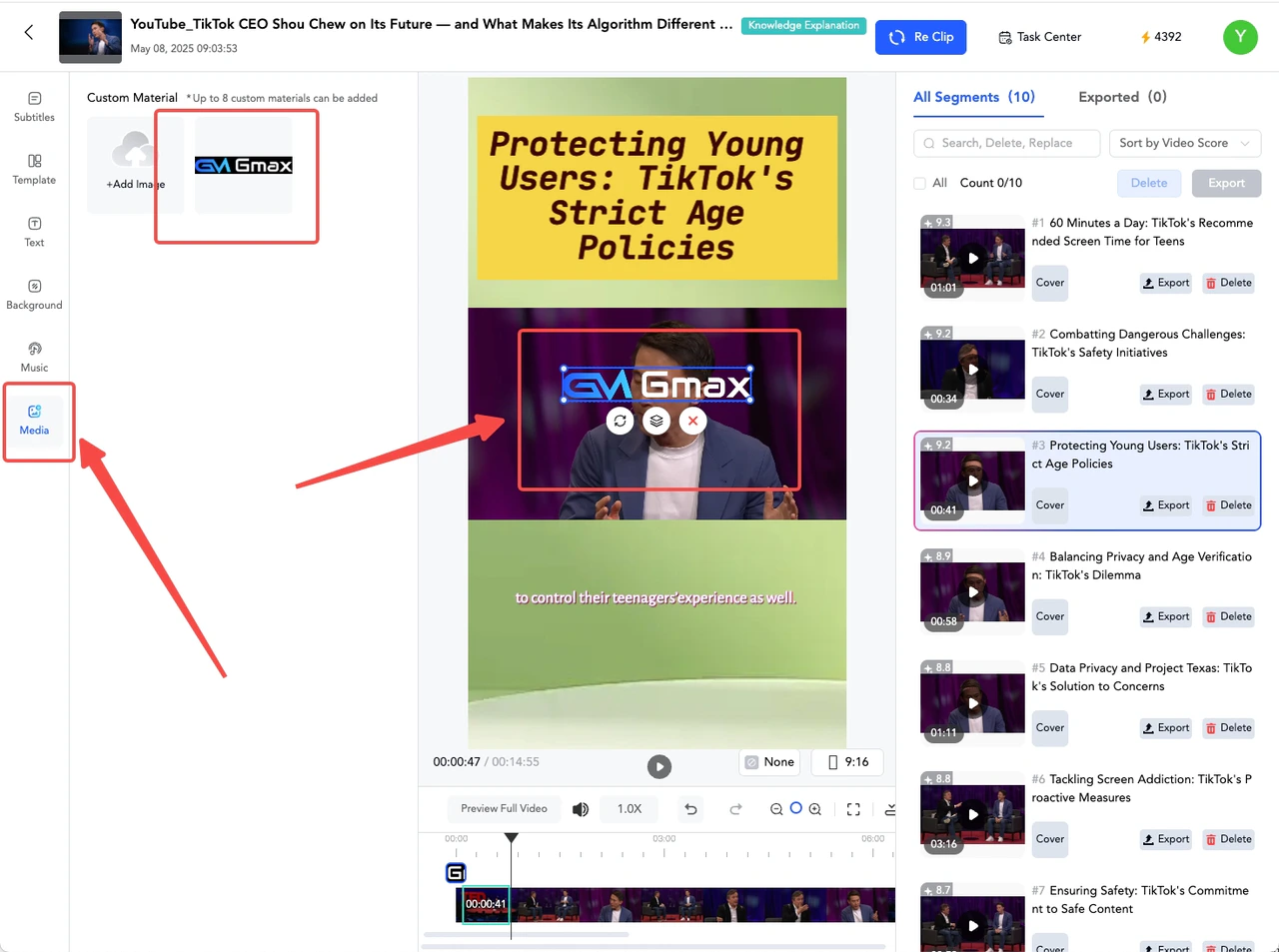Remove the Gmax overlay with the red X
Screen dimensions: 1279x952
pyautogui.click(x=692, y=421)
